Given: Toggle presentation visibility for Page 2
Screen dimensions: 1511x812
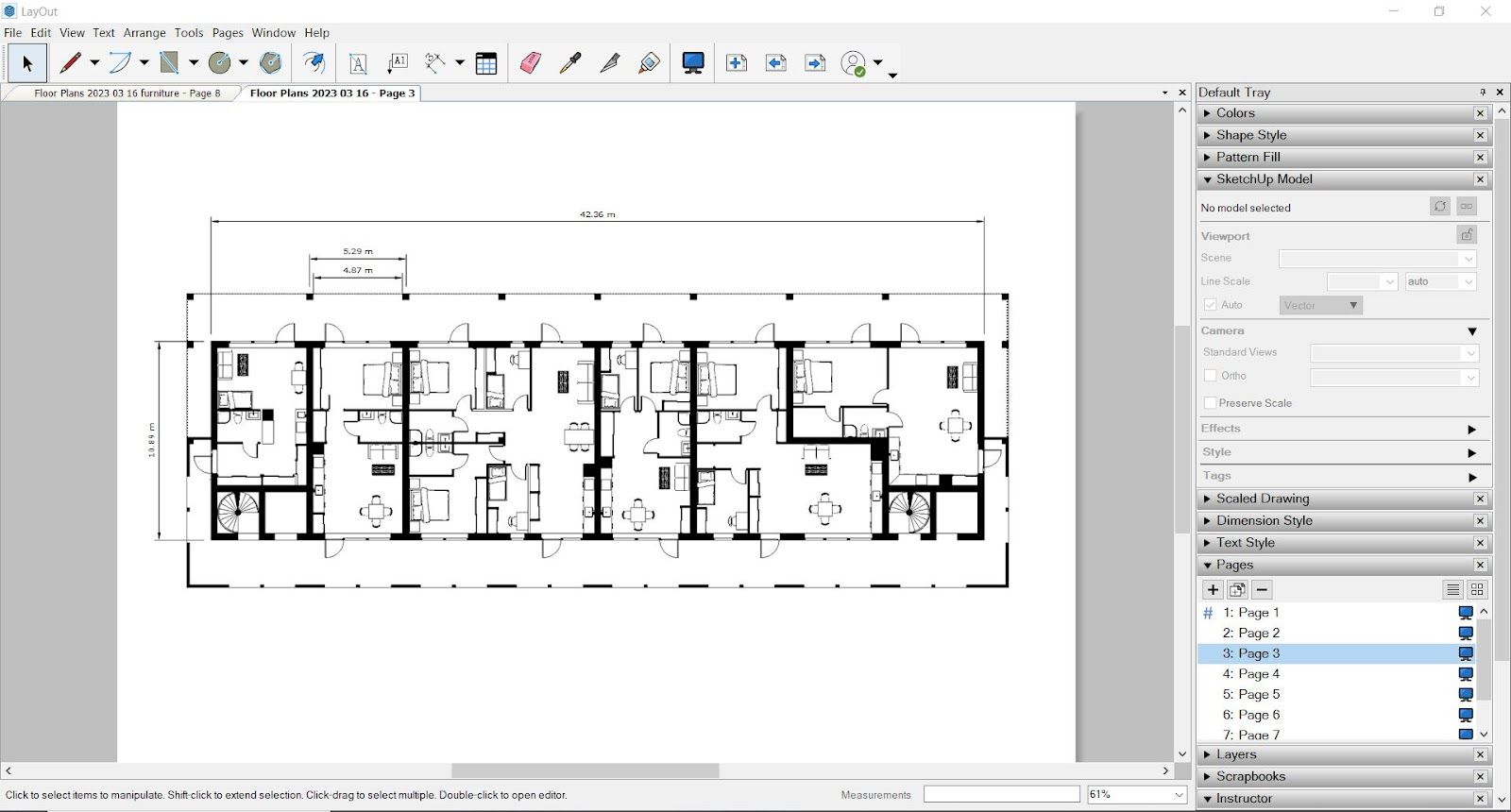Looking at the screenshot, I should pos(1466,634).
